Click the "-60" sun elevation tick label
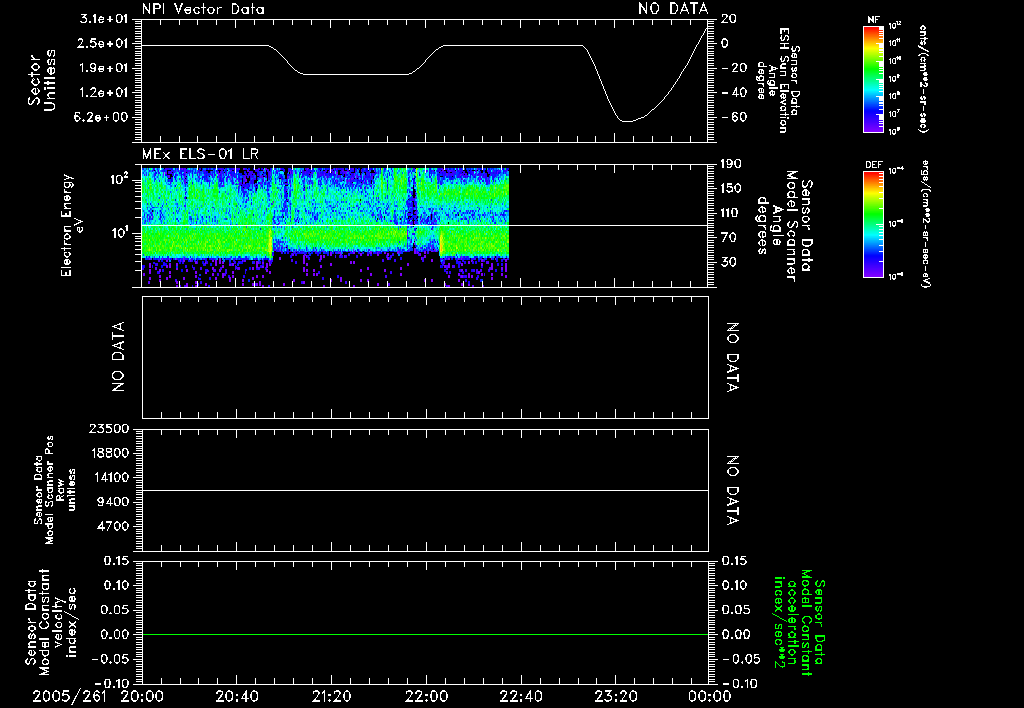Image resolution: width=1024 pixels, height=708 pixels. pos(734,117)
